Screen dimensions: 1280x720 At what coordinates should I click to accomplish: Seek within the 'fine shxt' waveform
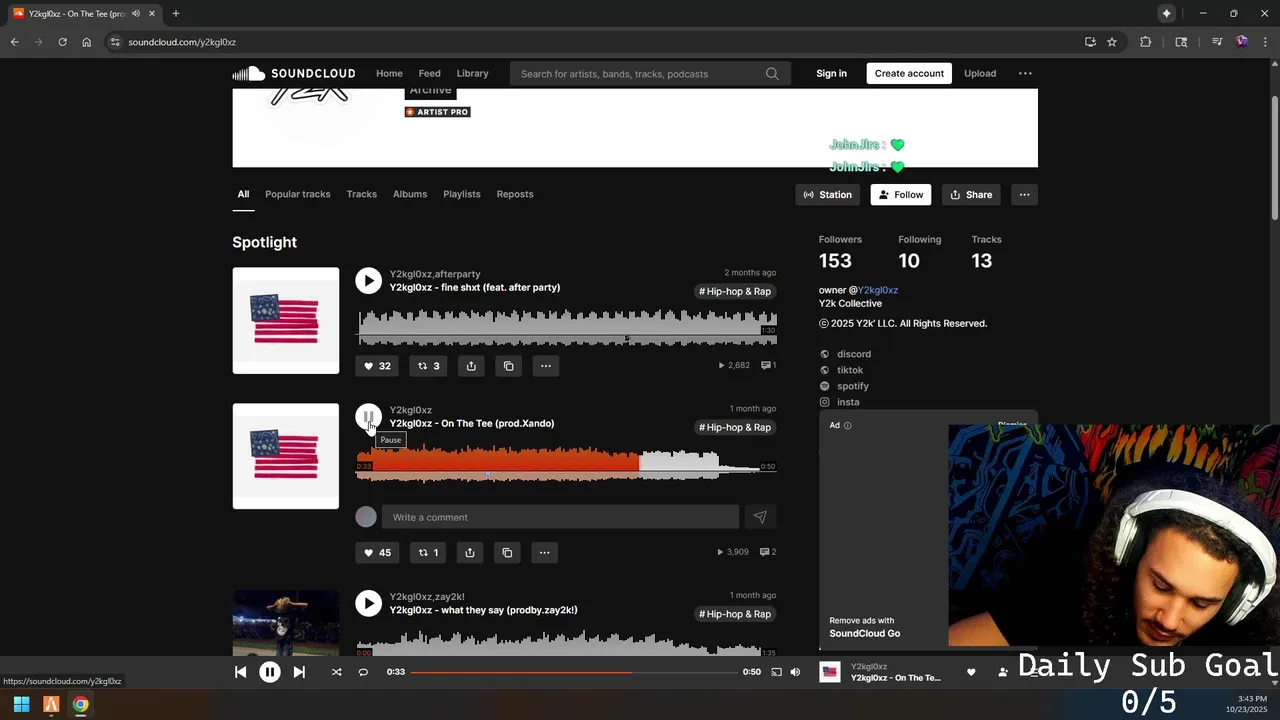[567, 328]
